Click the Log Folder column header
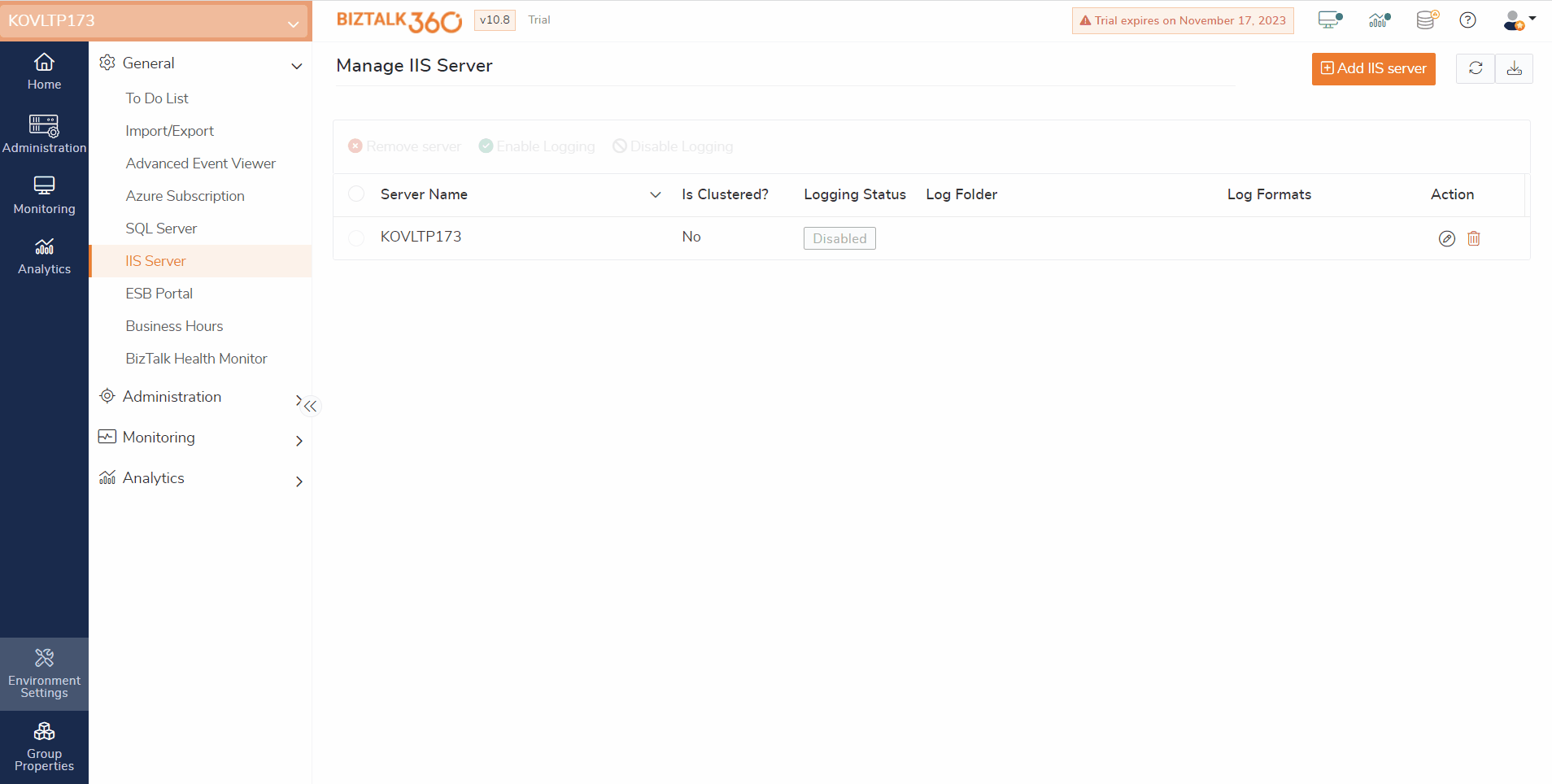Screen dimensions: 1552x784 961,194
